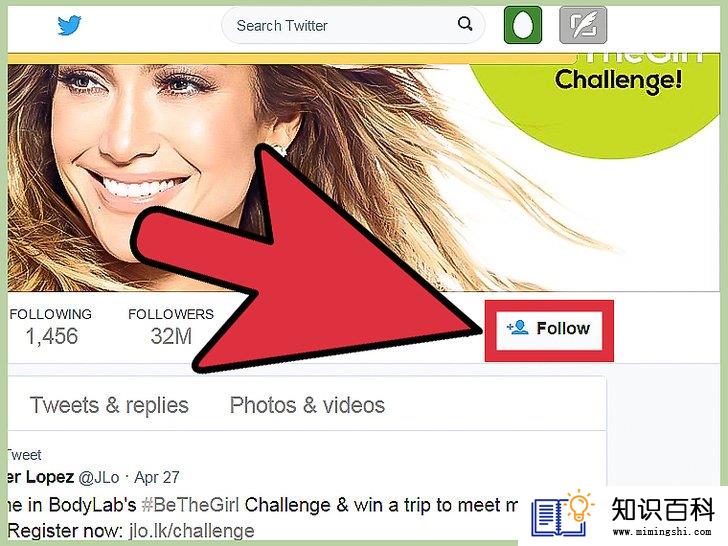Click the add-person icon on Follow

(x=518, y=328)
